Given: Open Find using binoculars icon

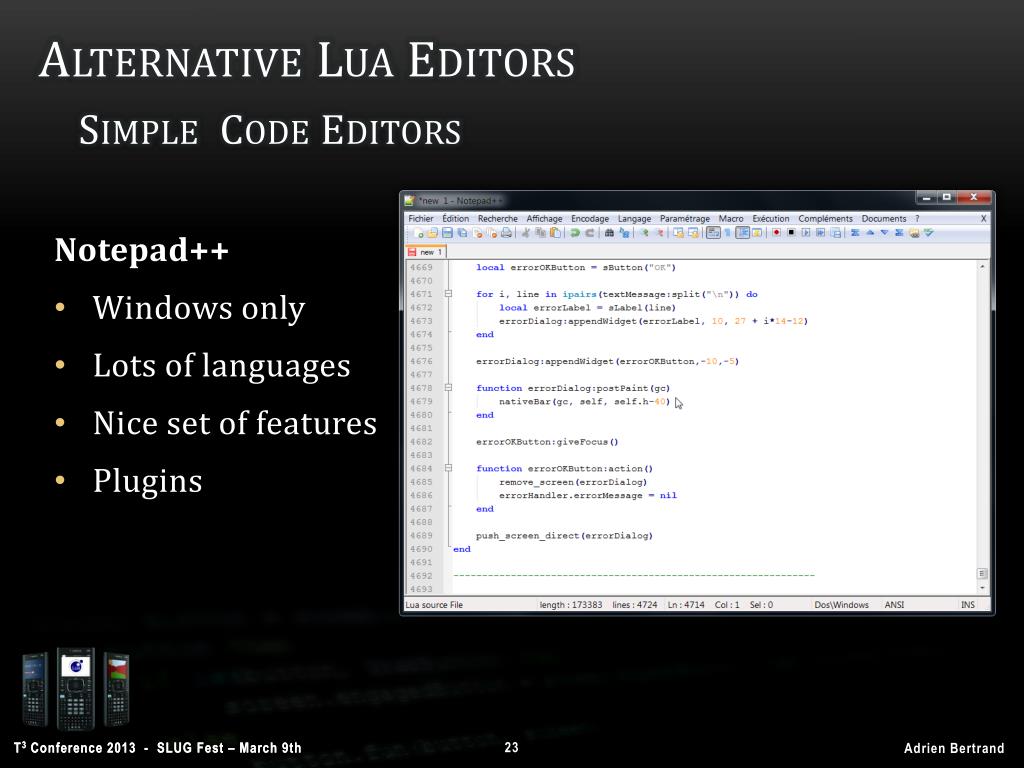Looking at the screenshot, I should click(609, 232).
